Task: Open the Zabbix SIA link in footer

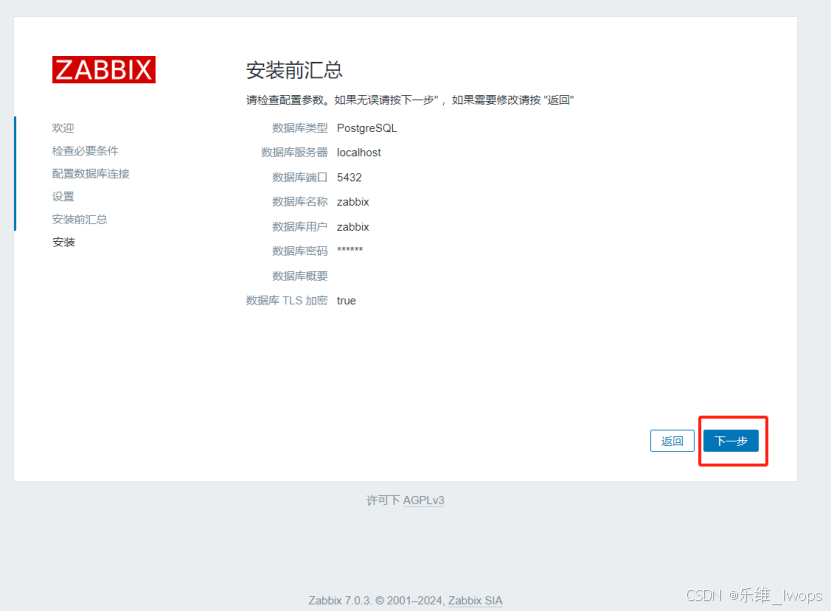Action: click(475, 600)
